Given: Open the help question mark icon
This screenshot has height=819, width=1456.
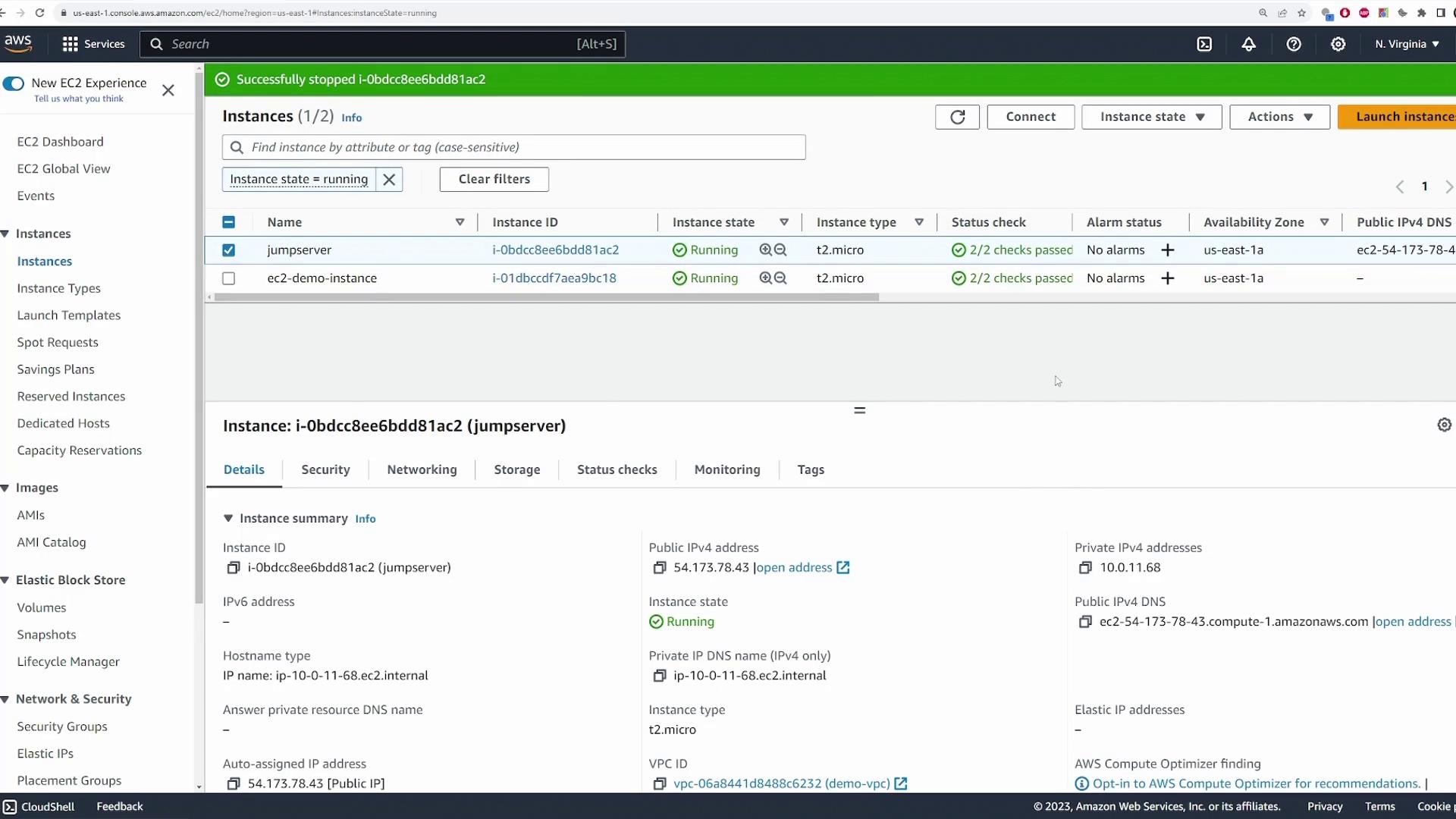Looking at the screenshot, I should (x=1294, y=44).
